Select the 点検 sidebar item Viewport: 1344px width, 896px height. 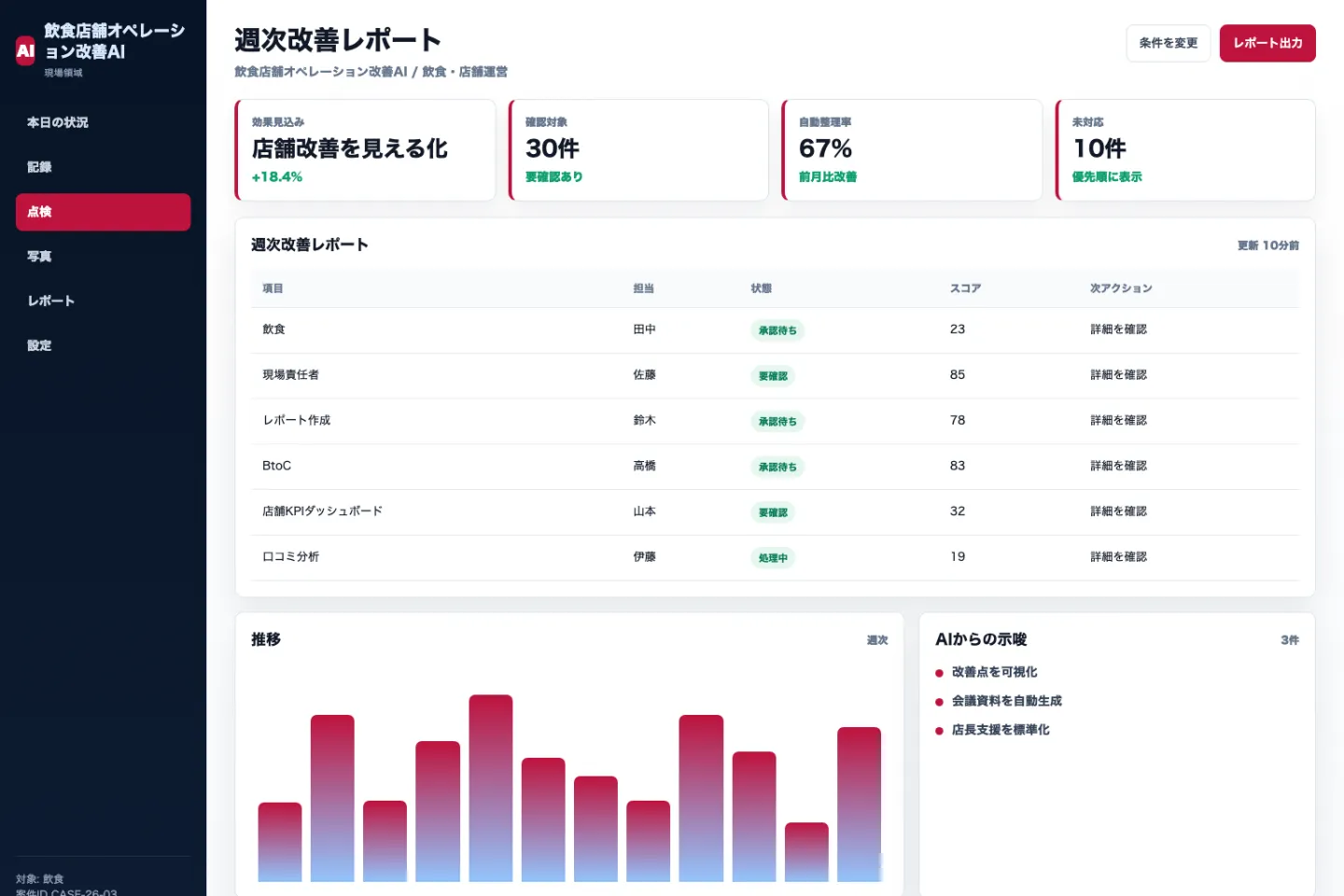(x=103, y=212)
